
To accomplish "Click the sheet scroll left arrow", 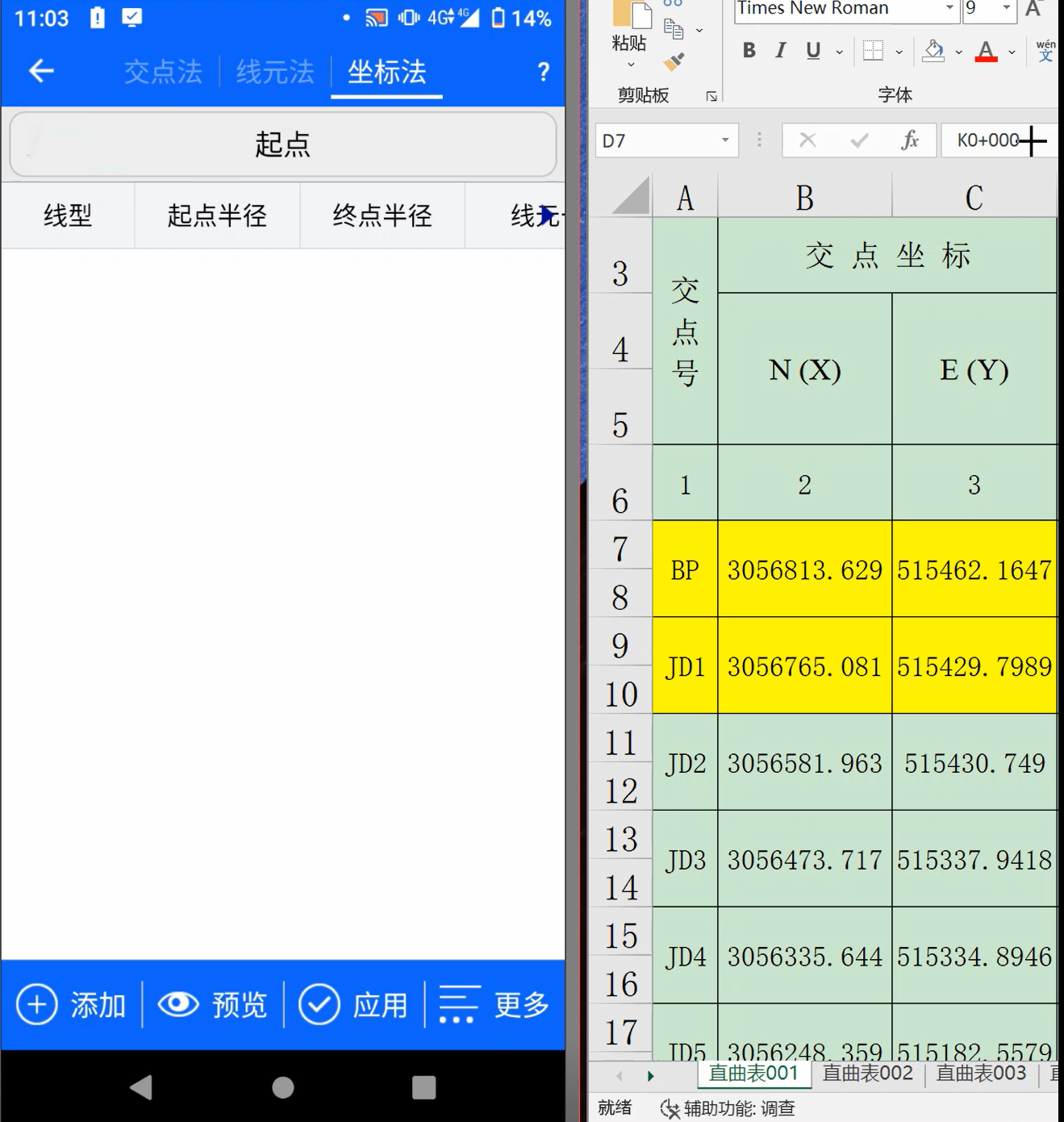I will click(x=619, y=1075).
